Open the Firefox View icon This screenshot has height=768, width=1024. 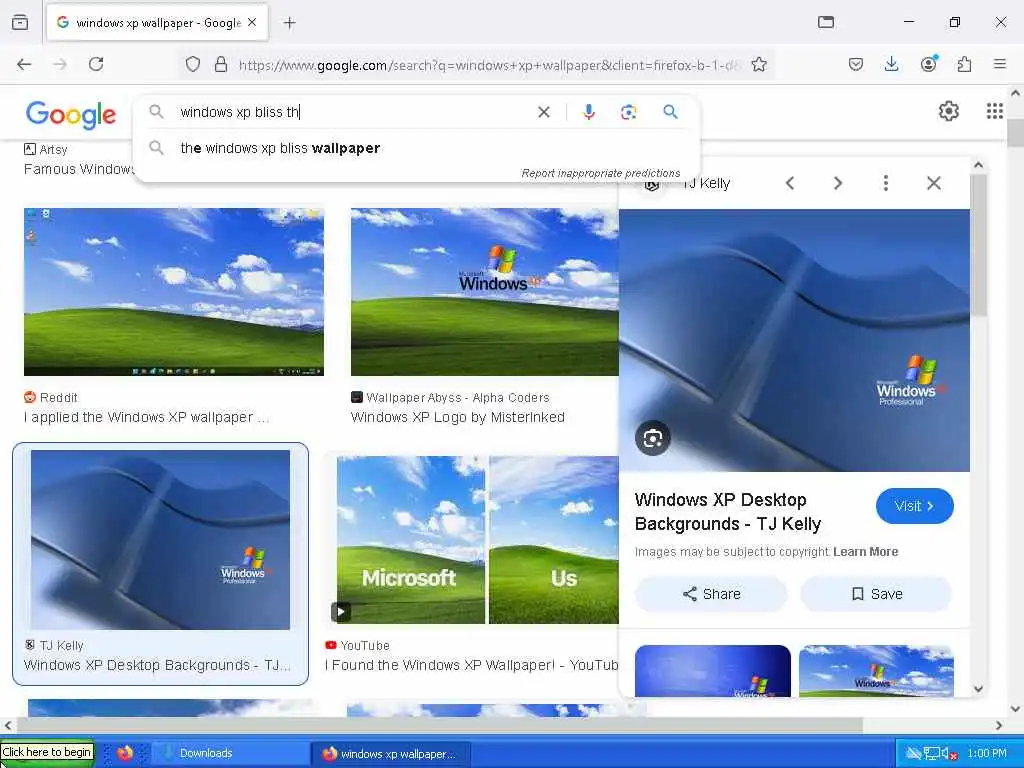tap(20, 22)
